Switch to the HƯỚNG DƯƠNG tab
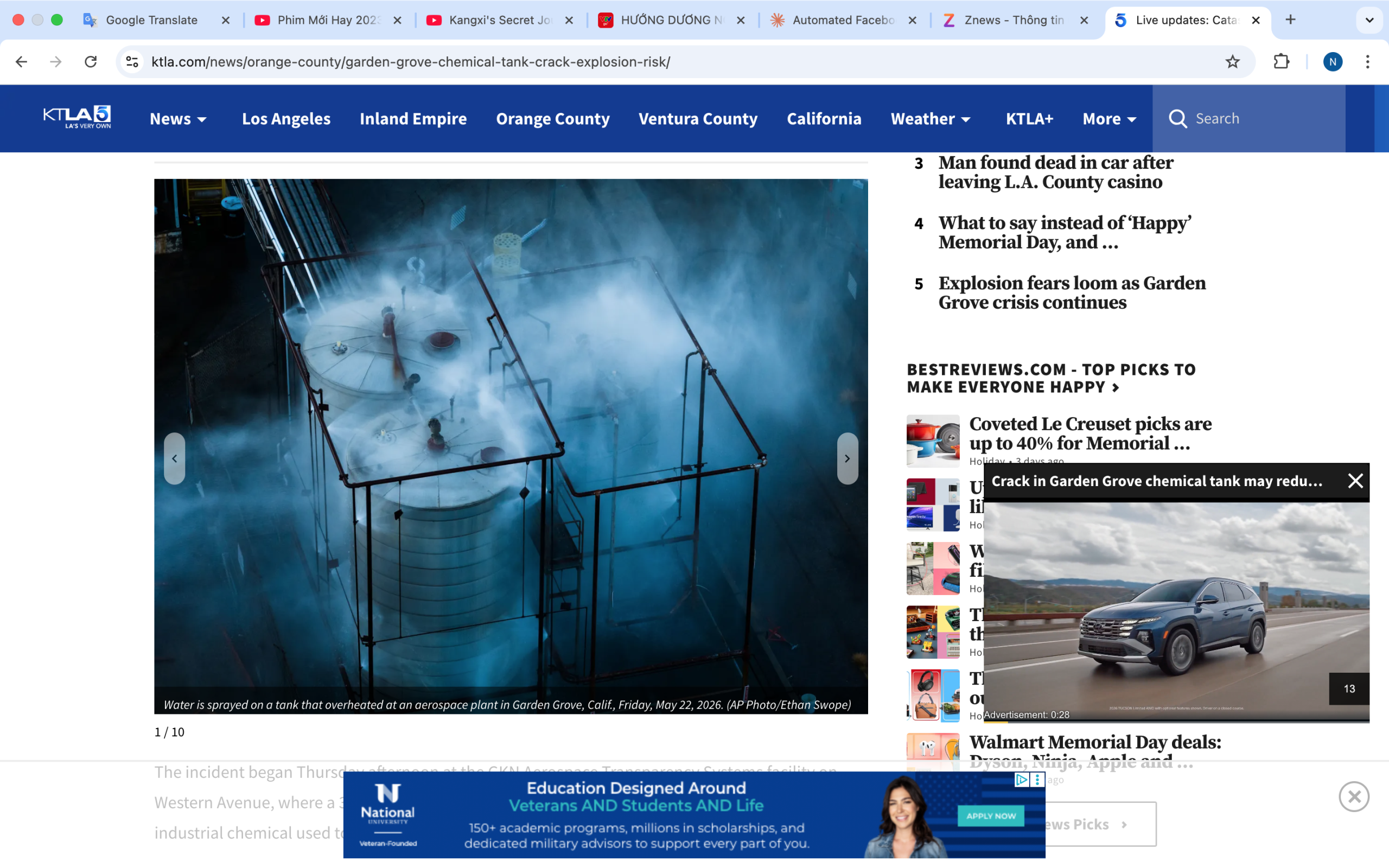This screenshot has width=1389, height=868. click(671, 20)
